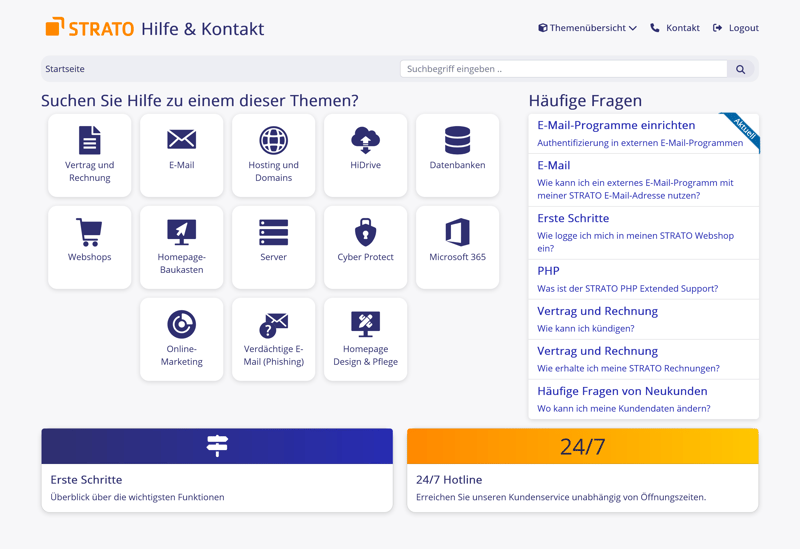Click the E-Mail envelope icon tile

tap(182, 140)
